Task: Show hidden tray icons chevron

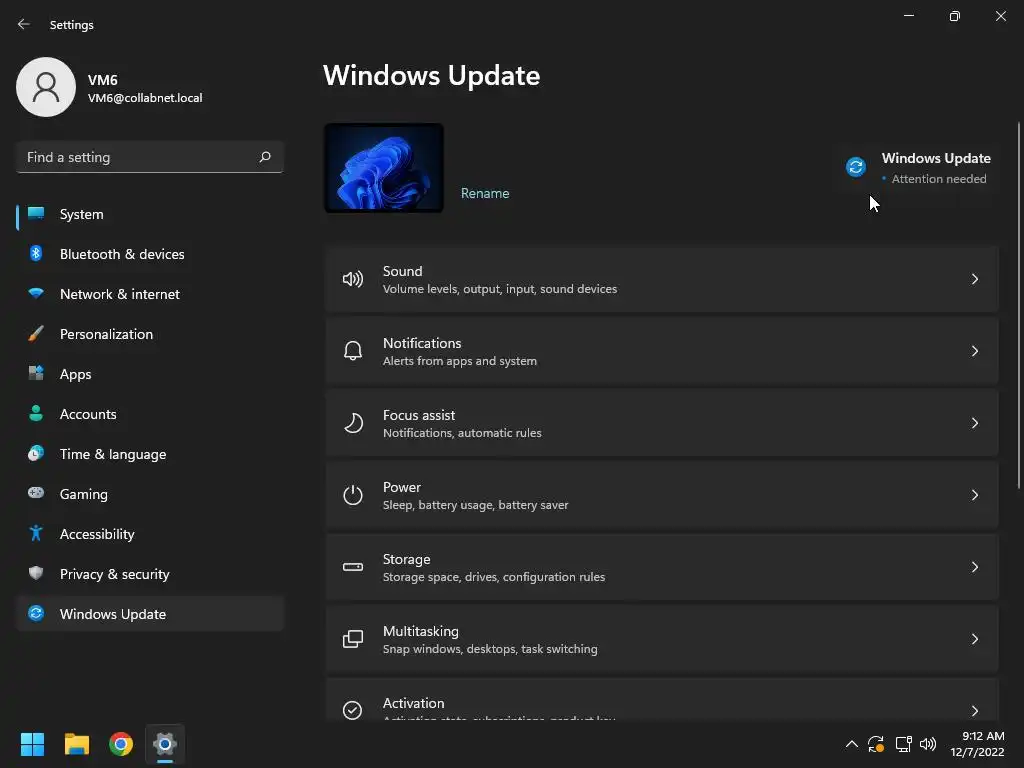Action: click(852, 744)
